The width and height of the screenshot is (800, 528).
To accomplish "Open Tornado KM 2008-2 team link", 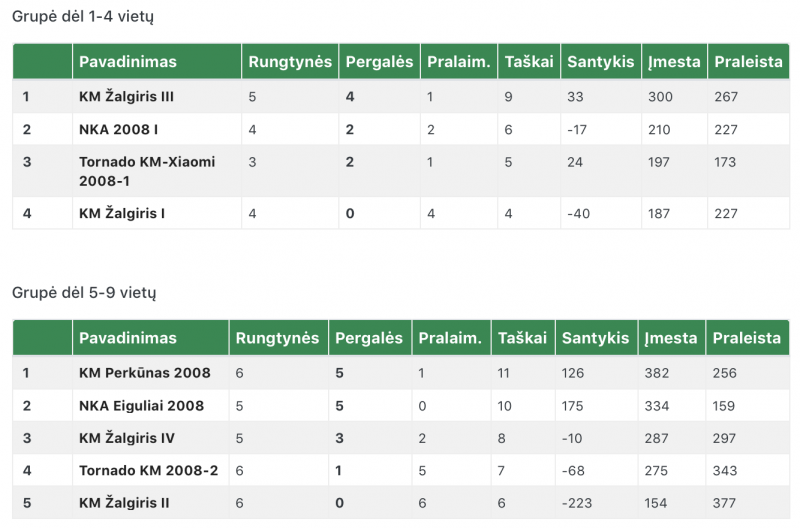I will (148, 470).
